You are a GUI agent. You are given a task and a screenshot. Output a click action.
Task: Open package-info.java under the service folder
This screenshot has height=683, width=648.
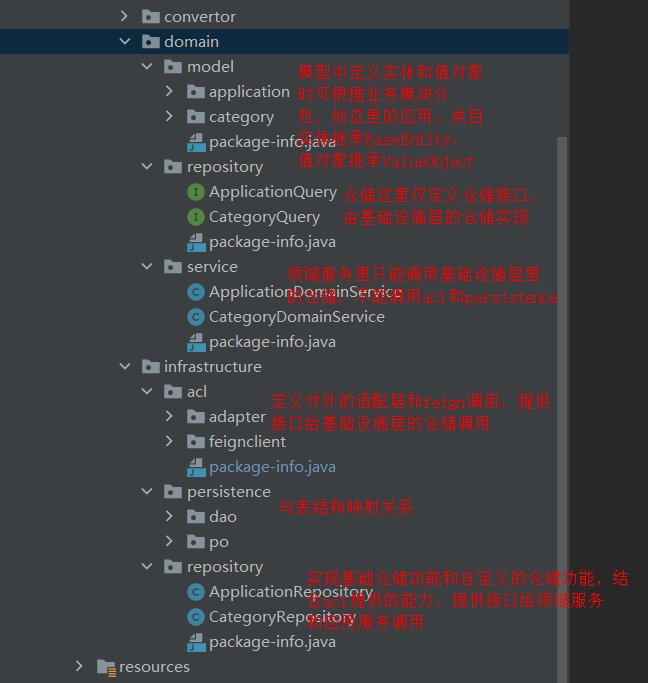pos(271,342)
